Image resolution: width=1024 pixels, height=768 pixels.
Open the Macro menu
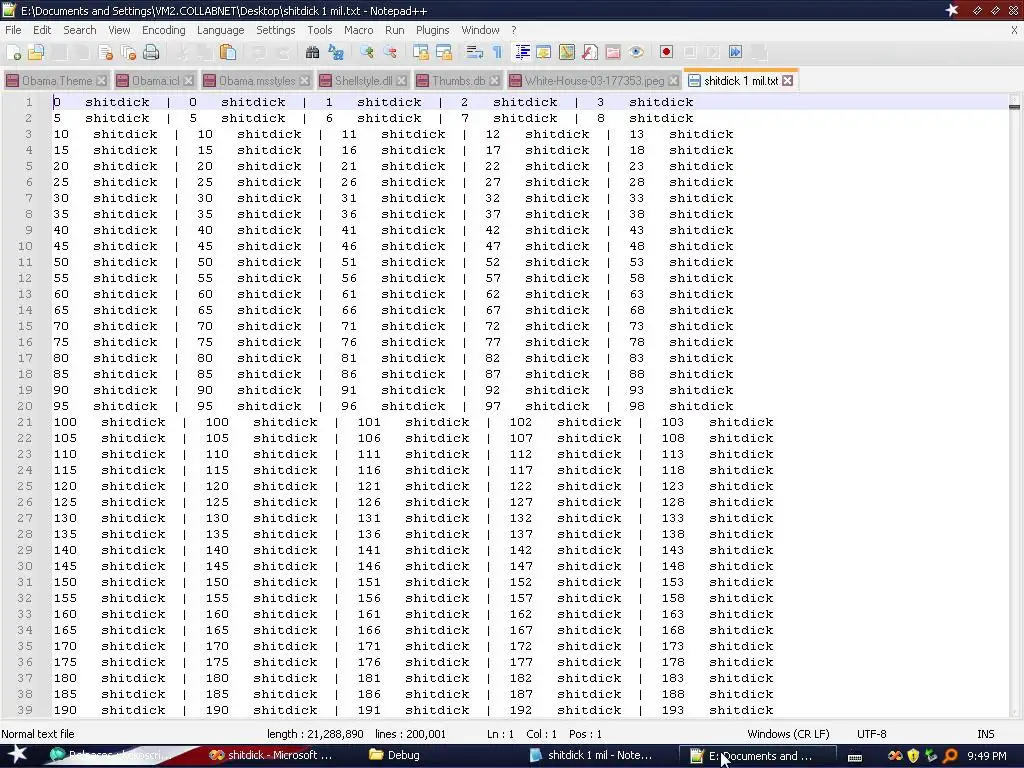(x=359, y=30)
